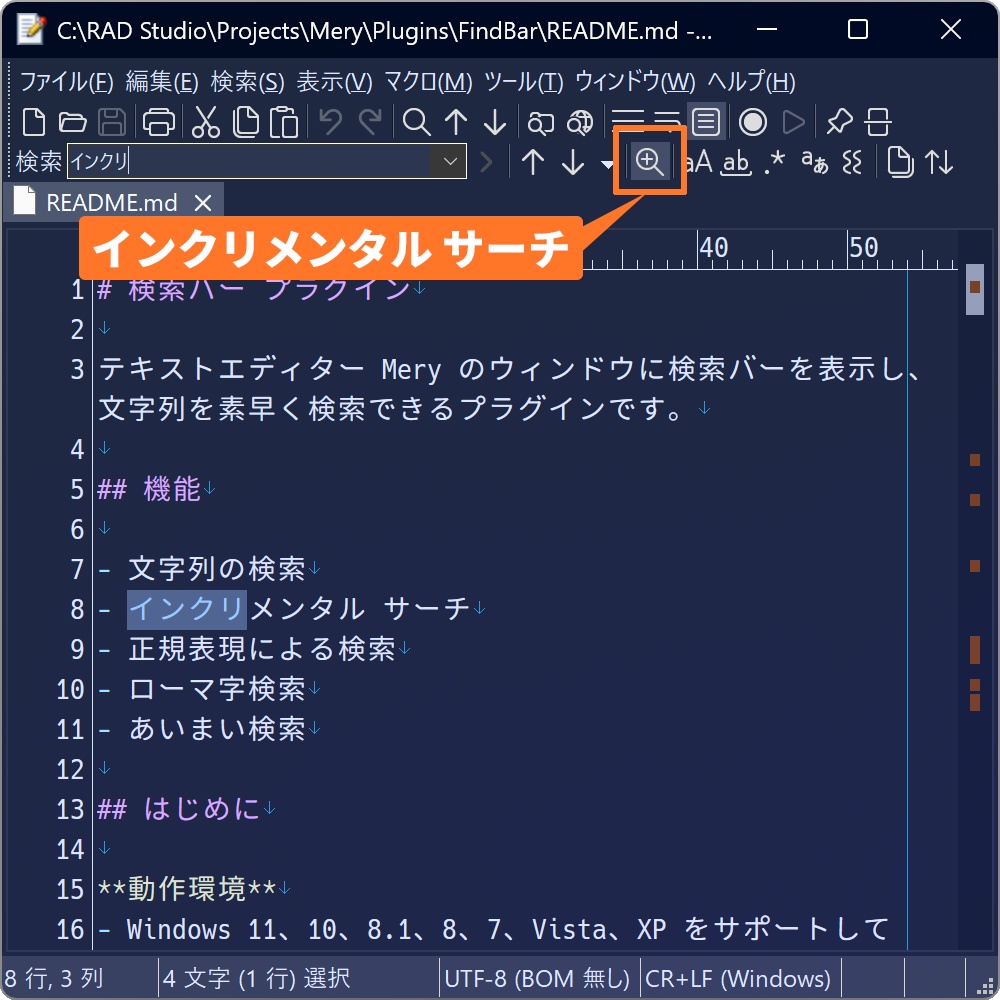
Task: Click the line '- あいまい検索'
Action: (x=202, y=729)
